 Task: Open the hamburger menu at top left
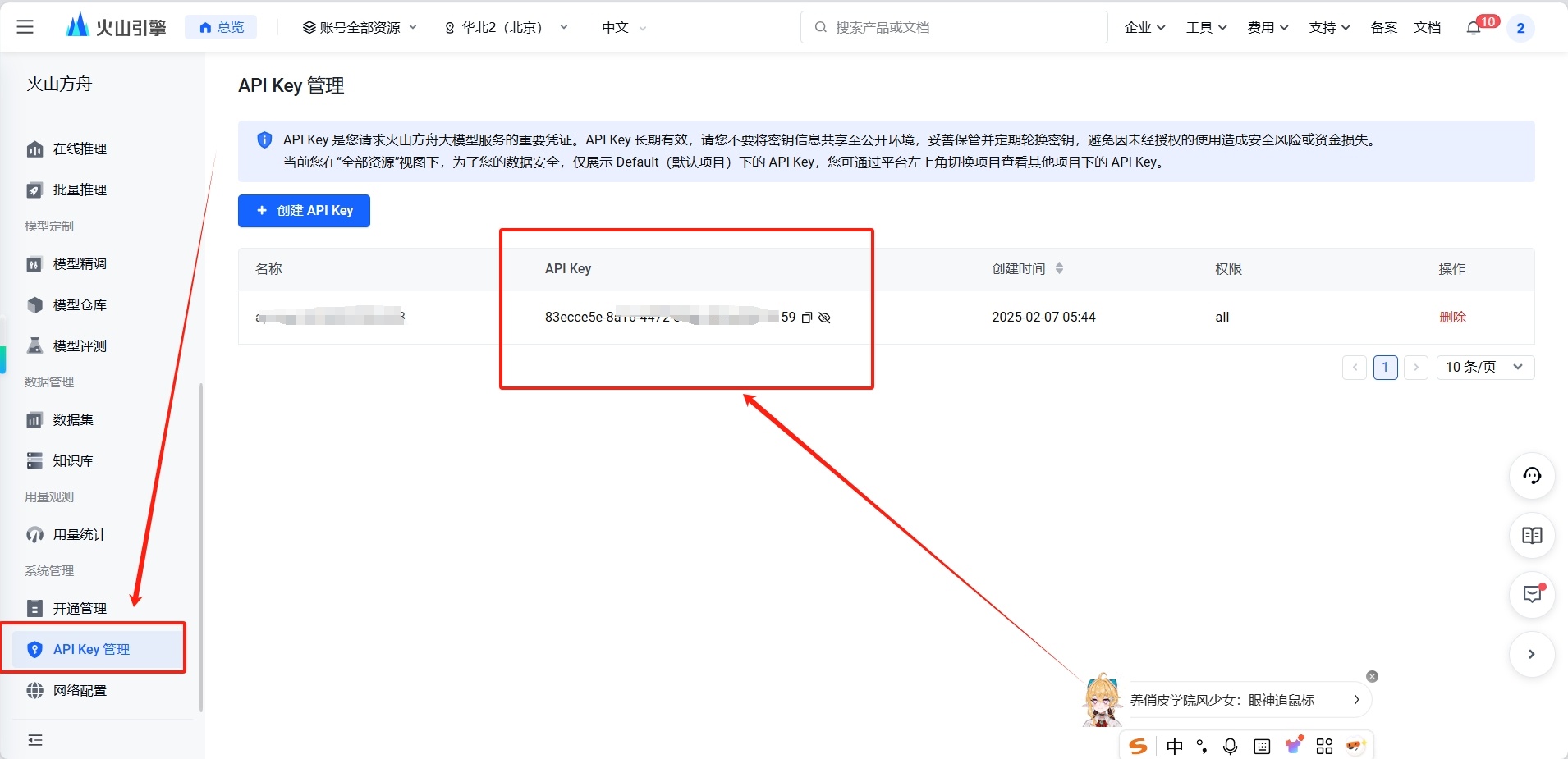pyautogui.click(x=25, y=27)
